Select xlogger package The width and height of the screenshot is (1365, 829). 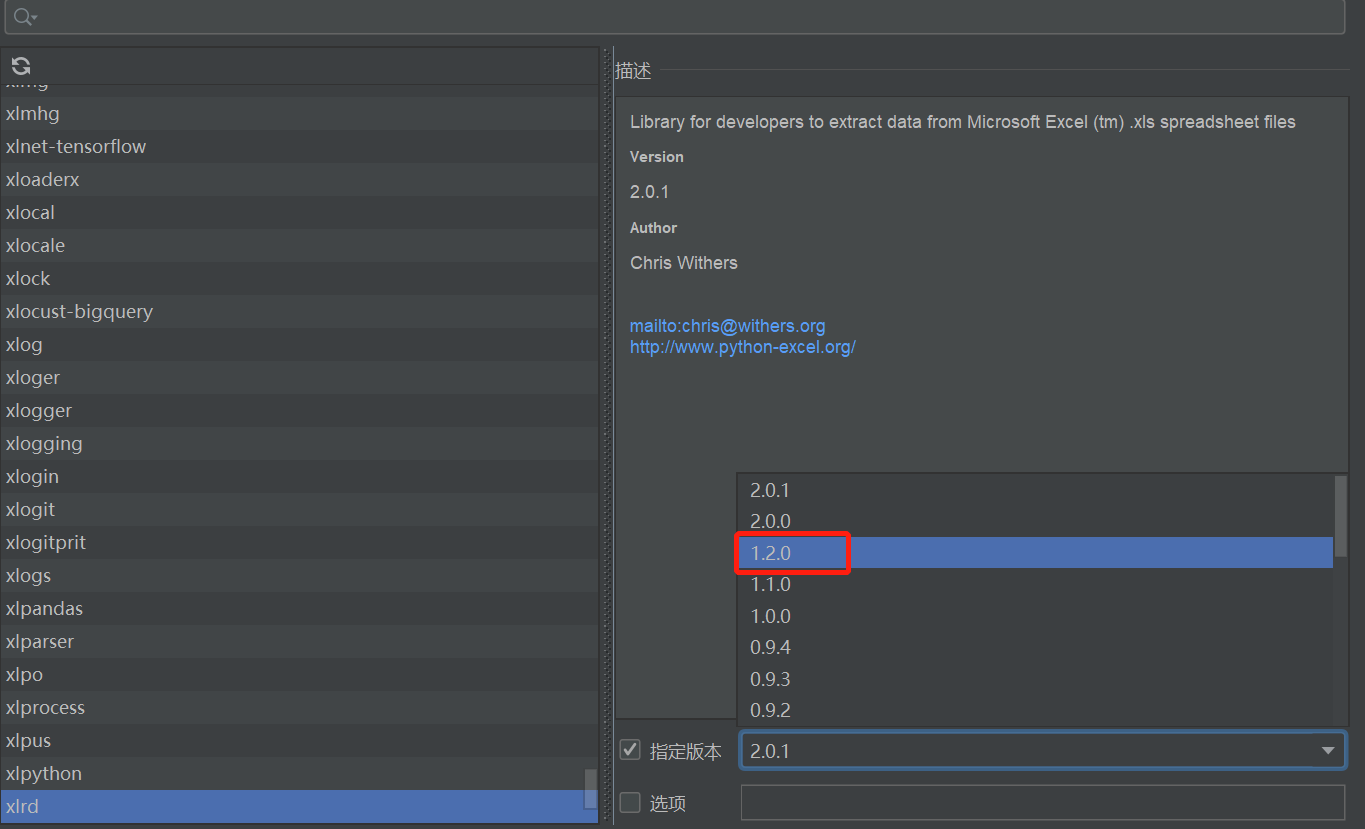coord(299,410)
